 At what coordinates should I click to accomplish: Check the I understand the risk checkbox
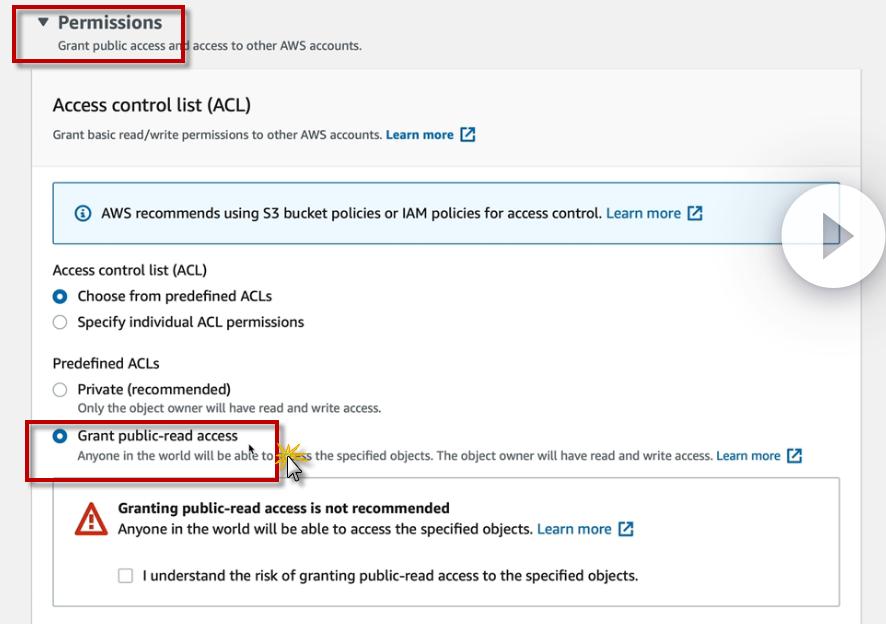[125, 576]
